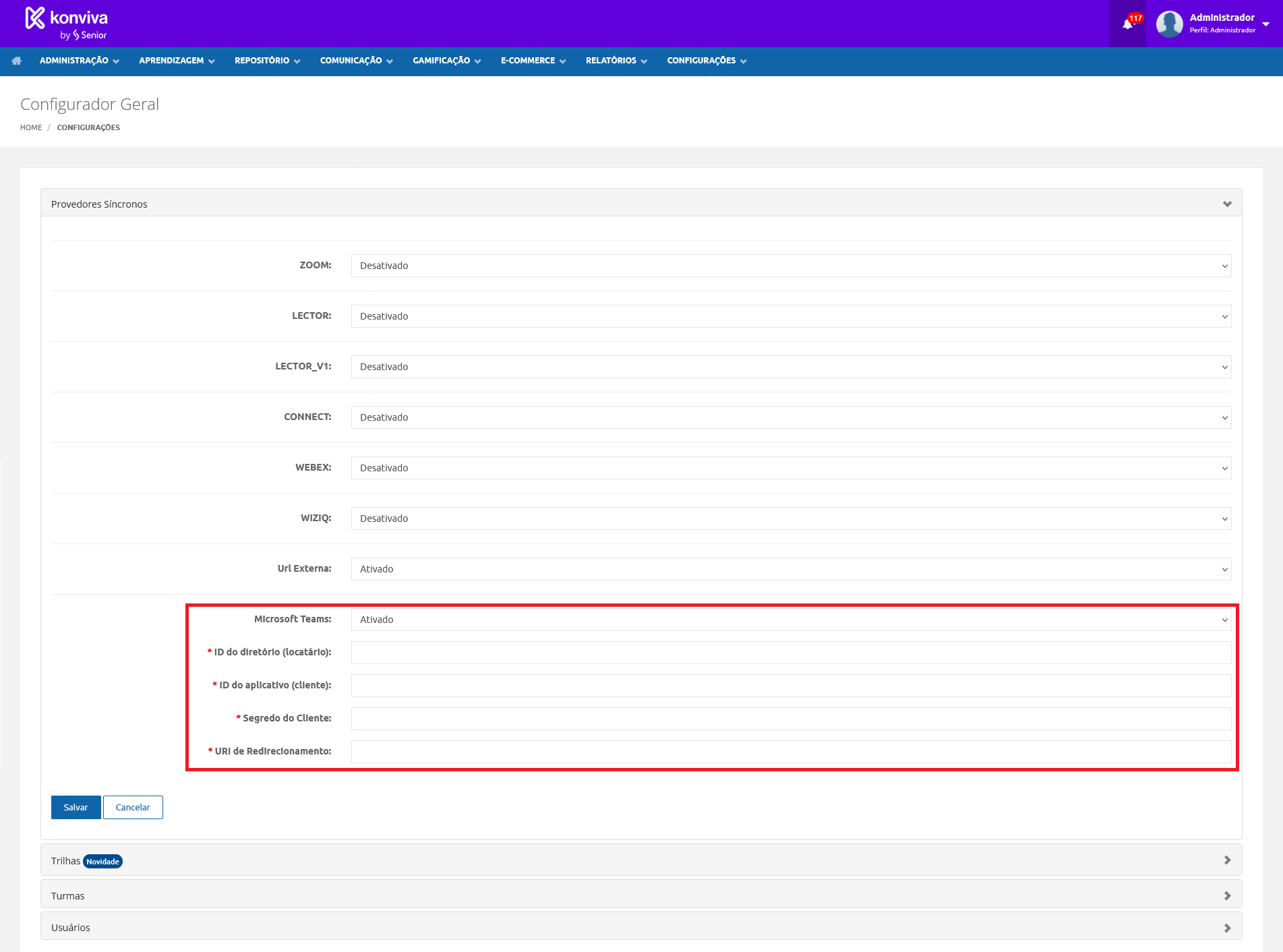Open the LECTOR status dropdown
1283x952 pixels.
coord(791,316)
